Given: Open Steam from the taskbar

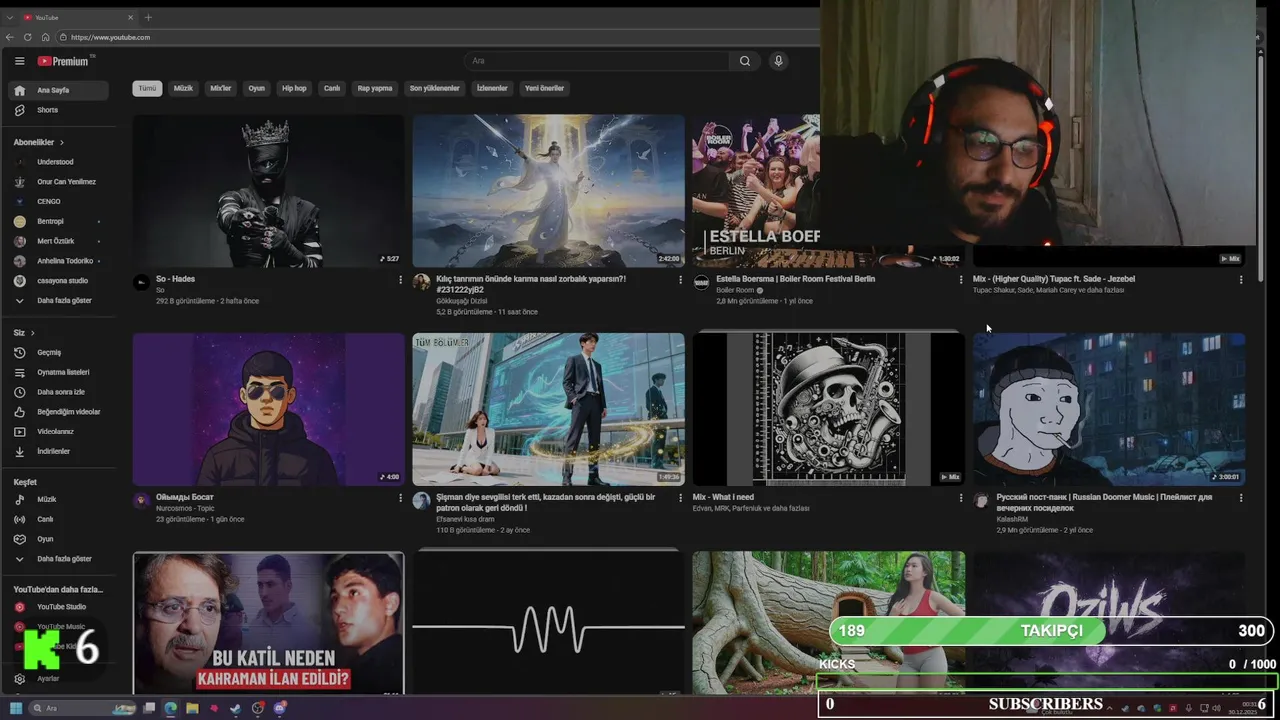Looking at the screenshot, I should (x=236, y=708).
